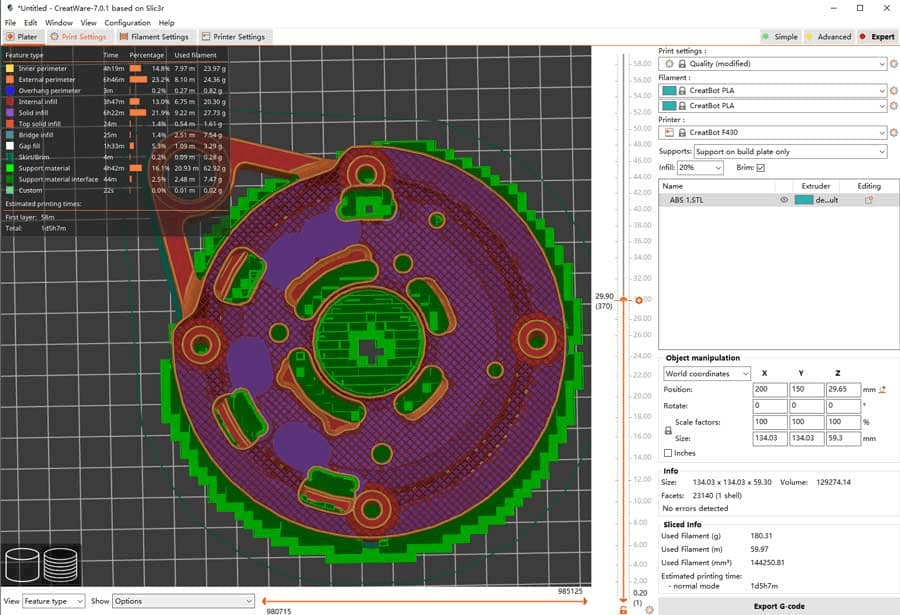Edit the Print settings preset via gear icon
The image size is (900, 615).
click(x=894, y=64)
